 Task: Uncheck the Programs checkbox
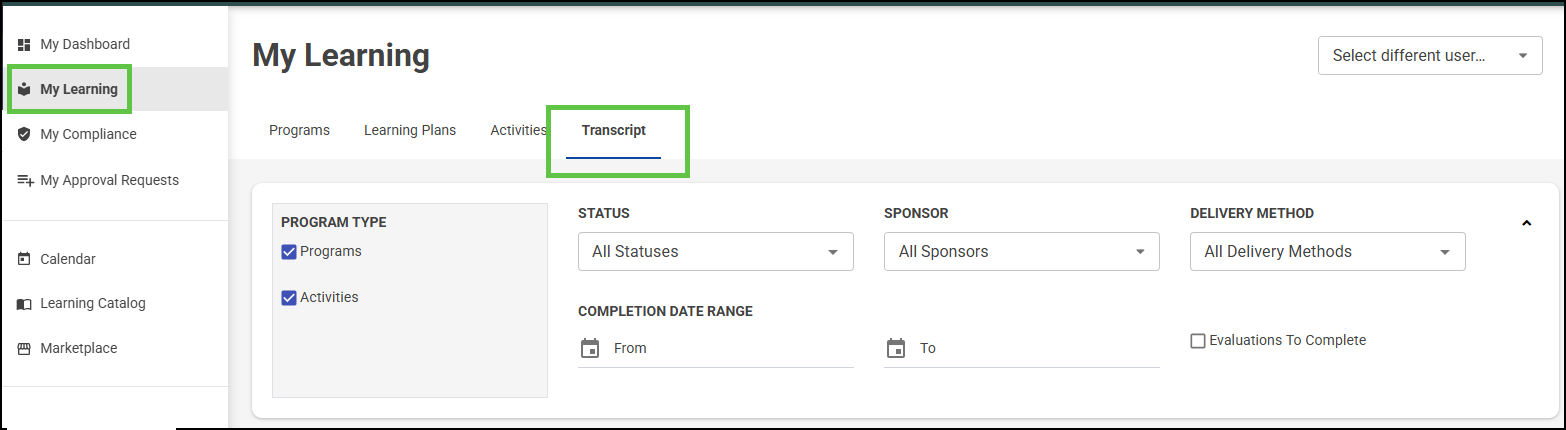[289, 252]
